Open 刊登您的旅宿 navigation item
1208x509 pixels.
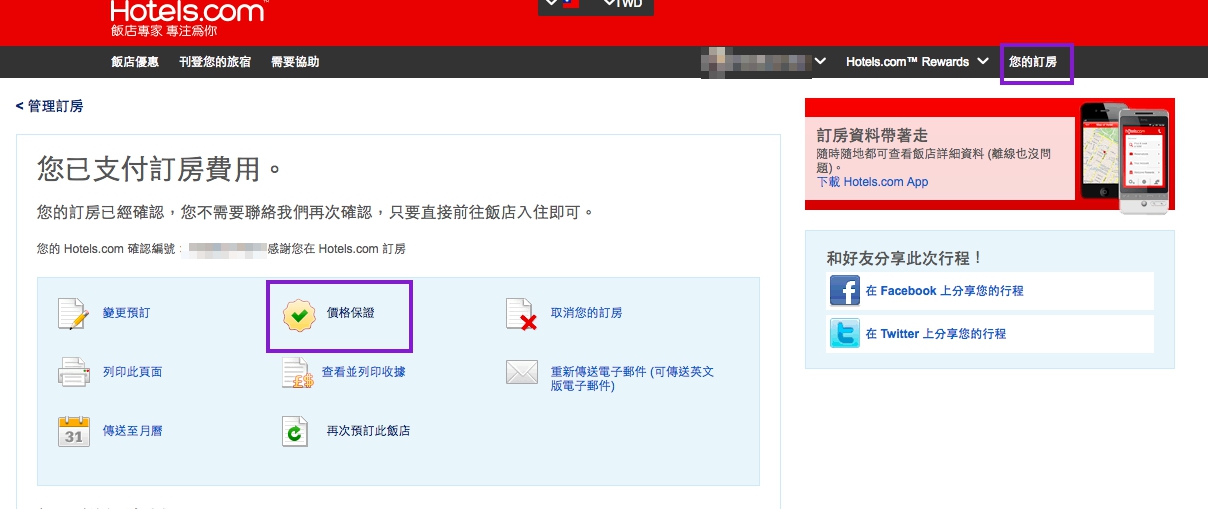(215, 62)
